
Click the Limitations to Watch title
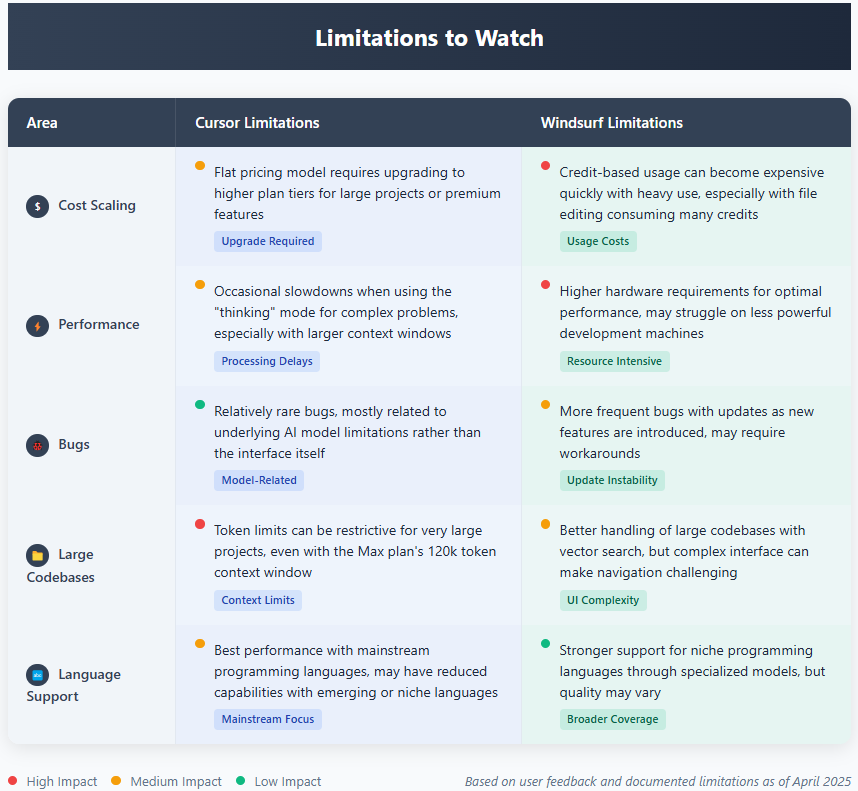click(429, 38)
